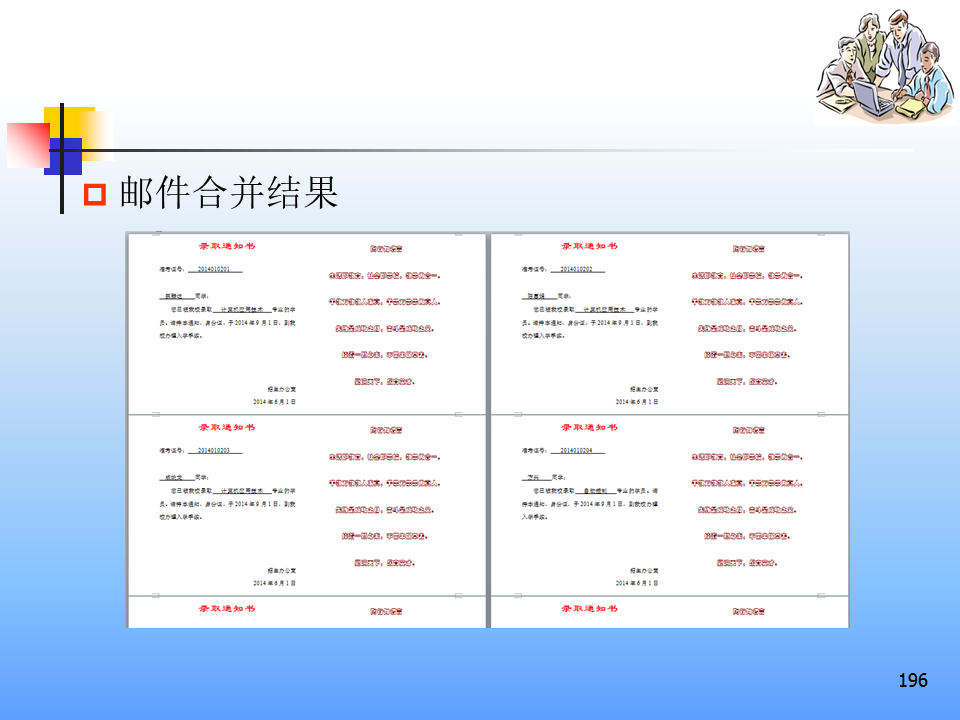Click exam number 2014010201 on the first letter
The height and width of the screenshot is (720, 960).
[x=214, y=269]
